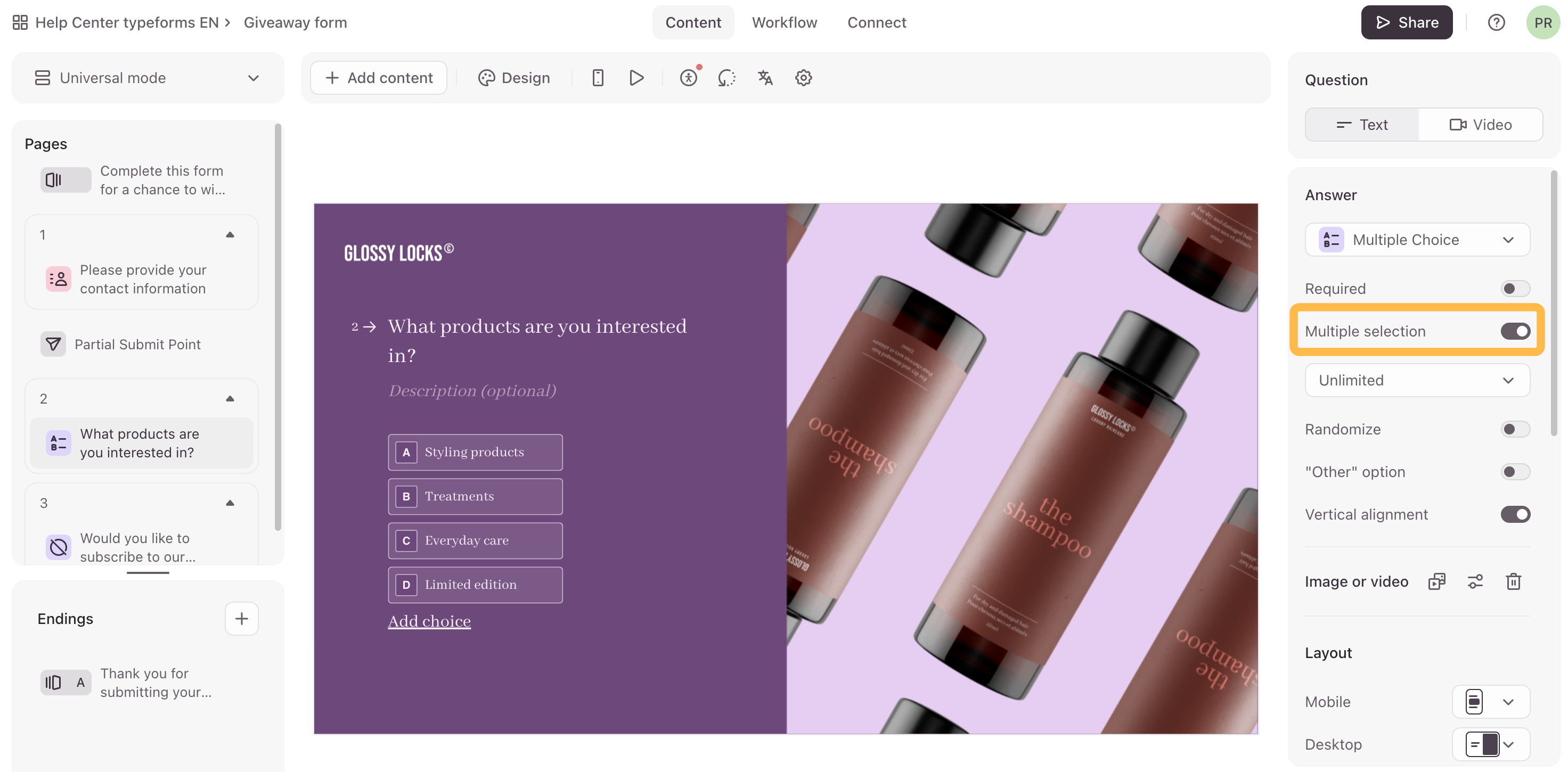Click the Pages panel scrollbar
This screenshot has height=772, width=1568.
(278, 328)
